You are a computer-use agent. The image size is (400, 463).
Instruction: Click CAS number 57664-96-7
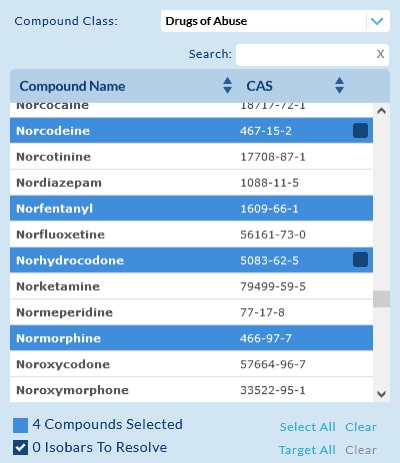273,364
